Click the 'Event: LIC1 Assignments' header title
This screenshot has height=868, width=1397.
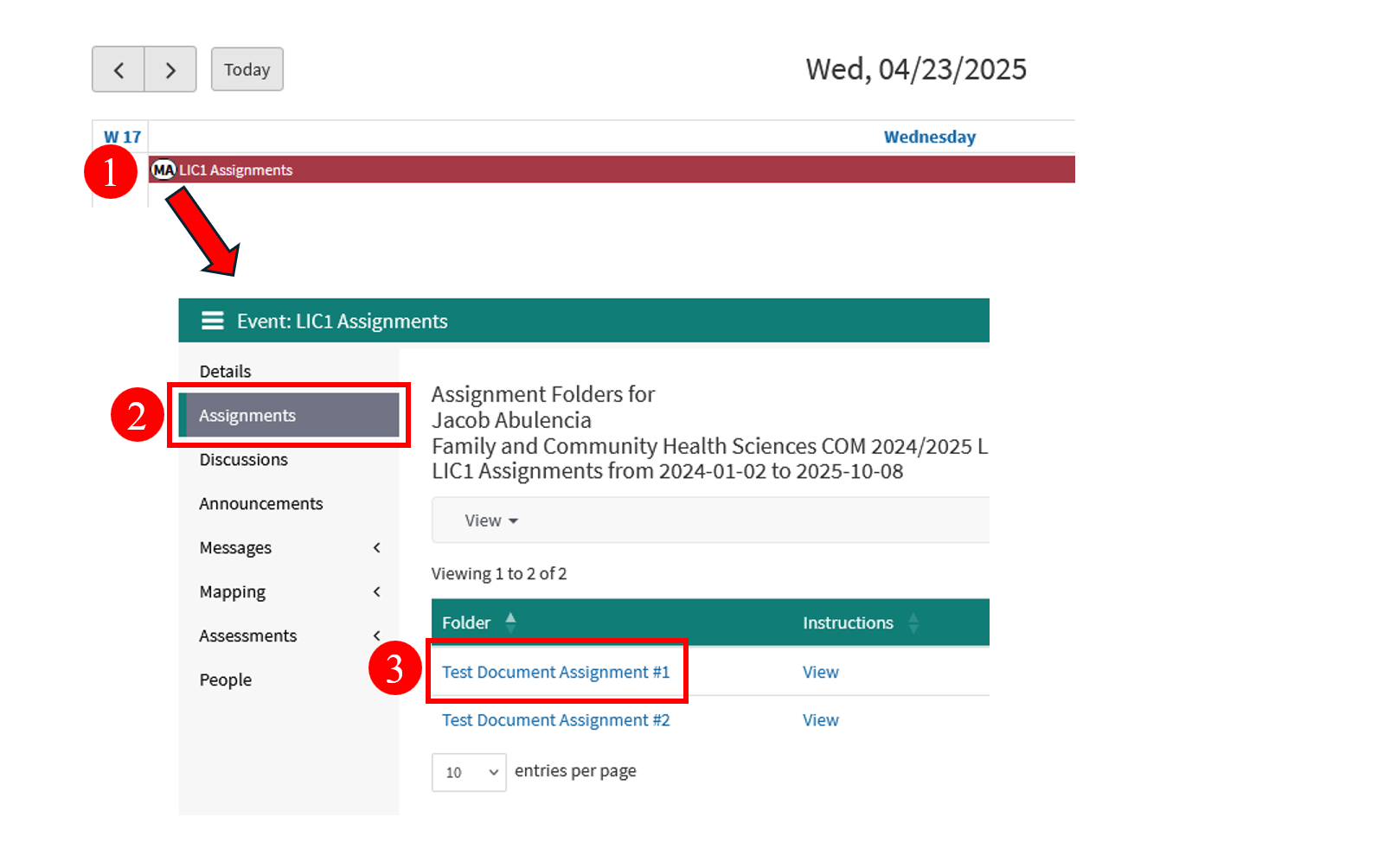(x=343, y=321)
